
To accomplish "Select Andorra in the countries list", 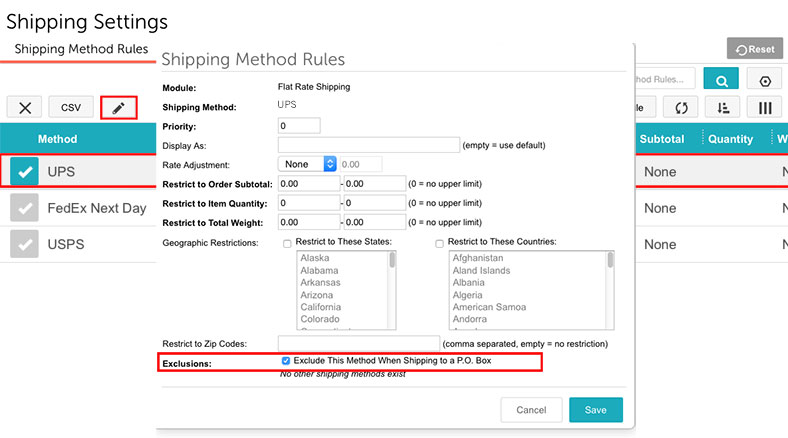I will pyautogui.click(x=469, y=319).
